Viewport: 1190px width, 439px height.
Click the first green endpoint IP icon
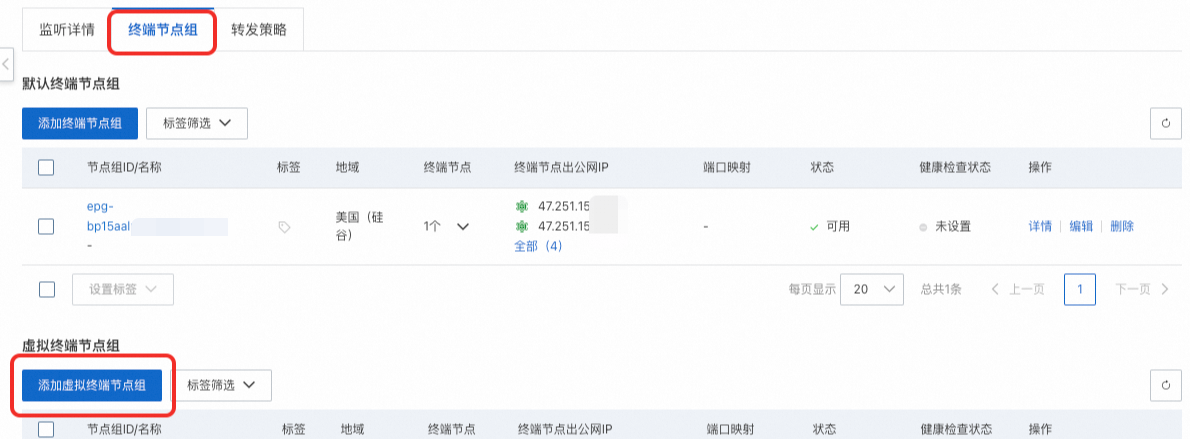point(520,206)
